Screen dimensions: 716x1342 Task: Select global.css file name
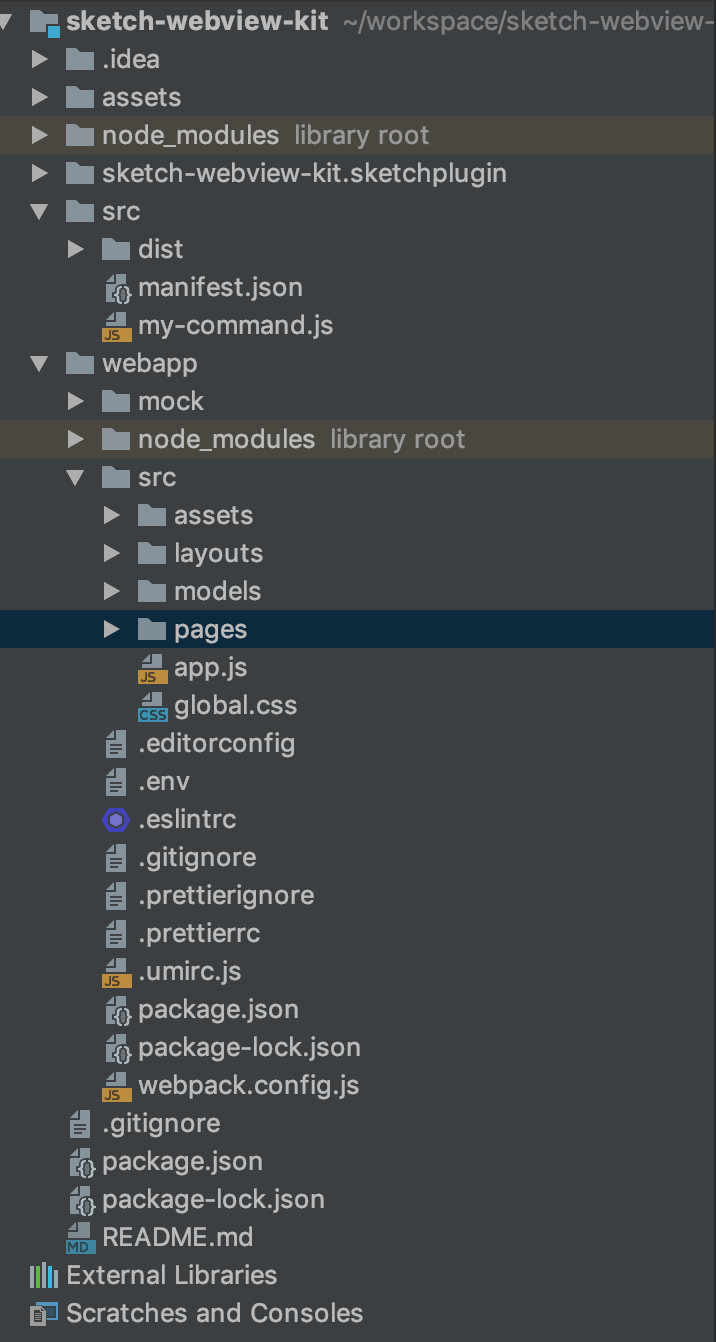click(x=236, y=705)
